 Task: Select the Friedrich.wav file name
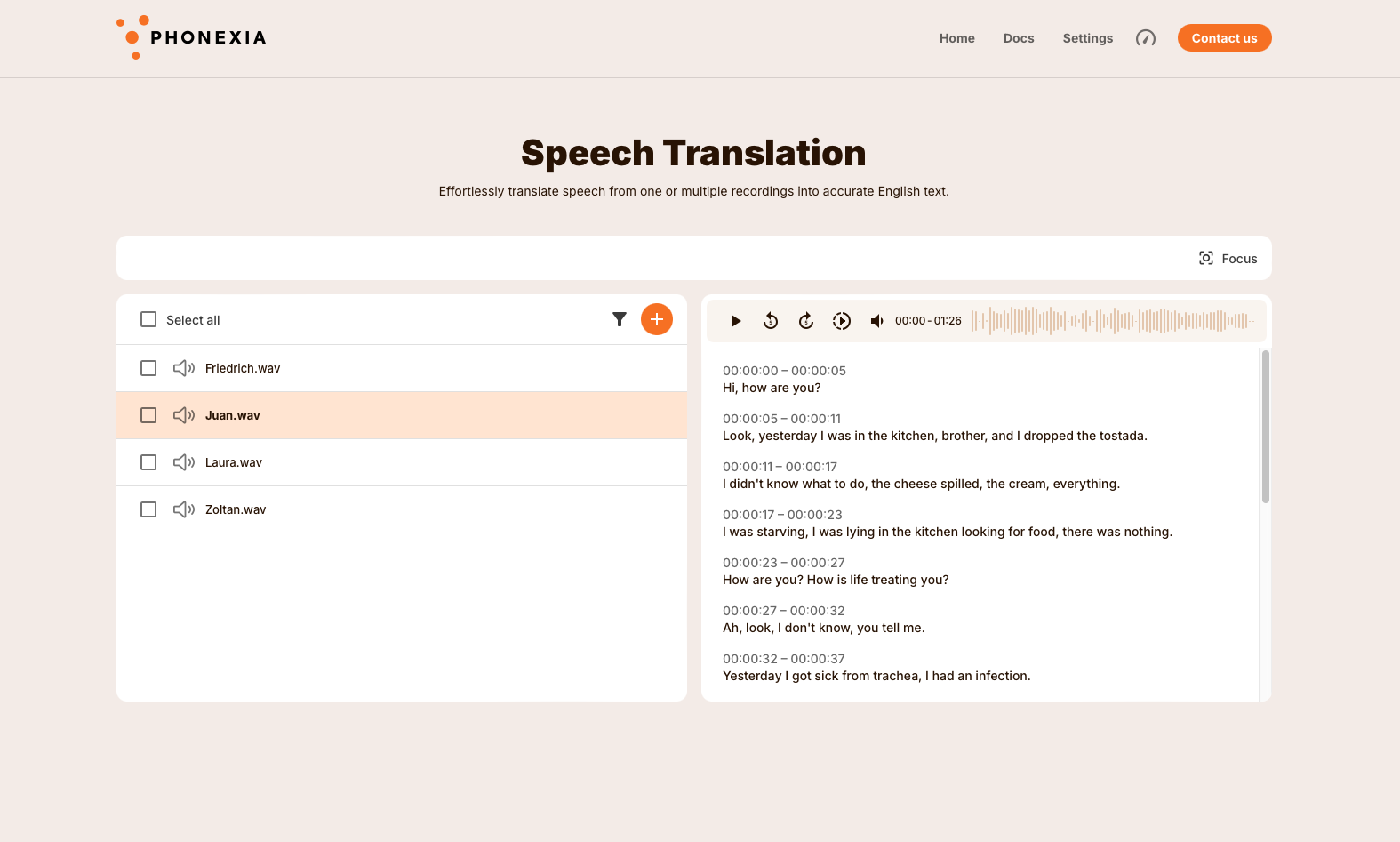(243, 368)
